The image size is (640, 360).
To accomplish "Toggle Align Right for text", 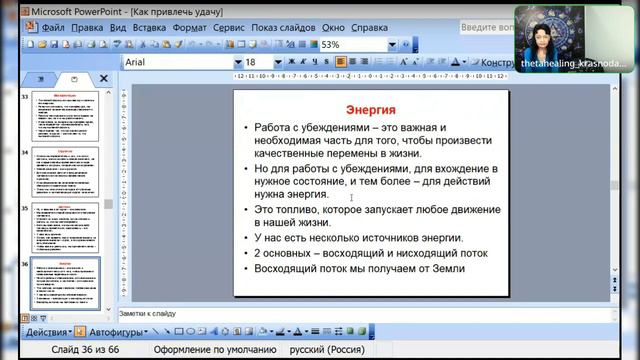I will pos(364,62).
